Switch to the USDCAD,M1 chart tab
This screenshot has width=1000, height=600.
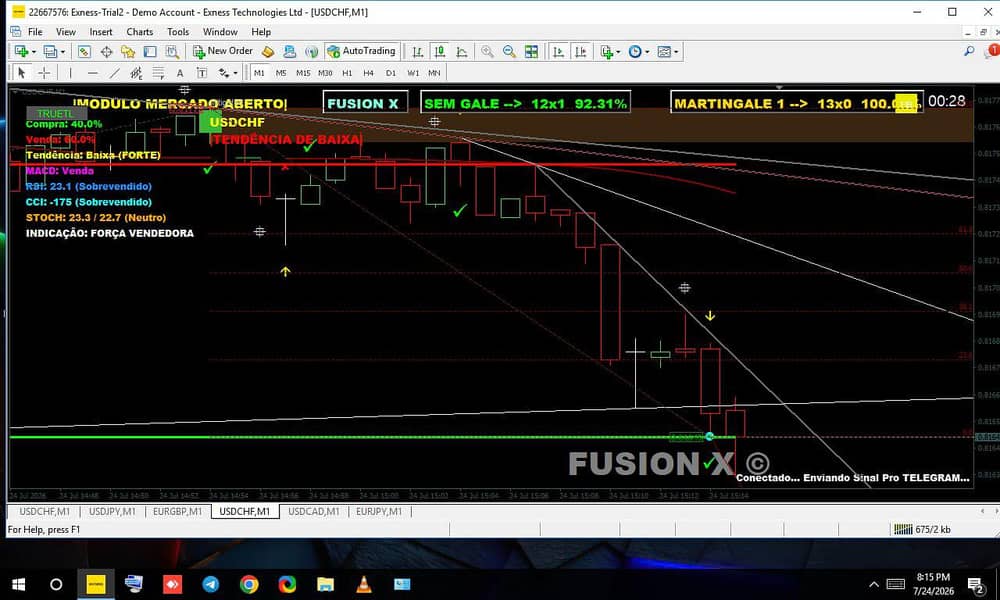tap(314, 511)
